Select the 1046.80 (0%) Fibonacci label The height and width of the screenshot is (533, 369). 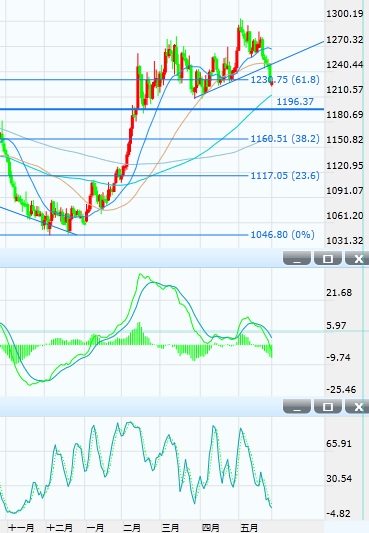[x=282, y=235]
